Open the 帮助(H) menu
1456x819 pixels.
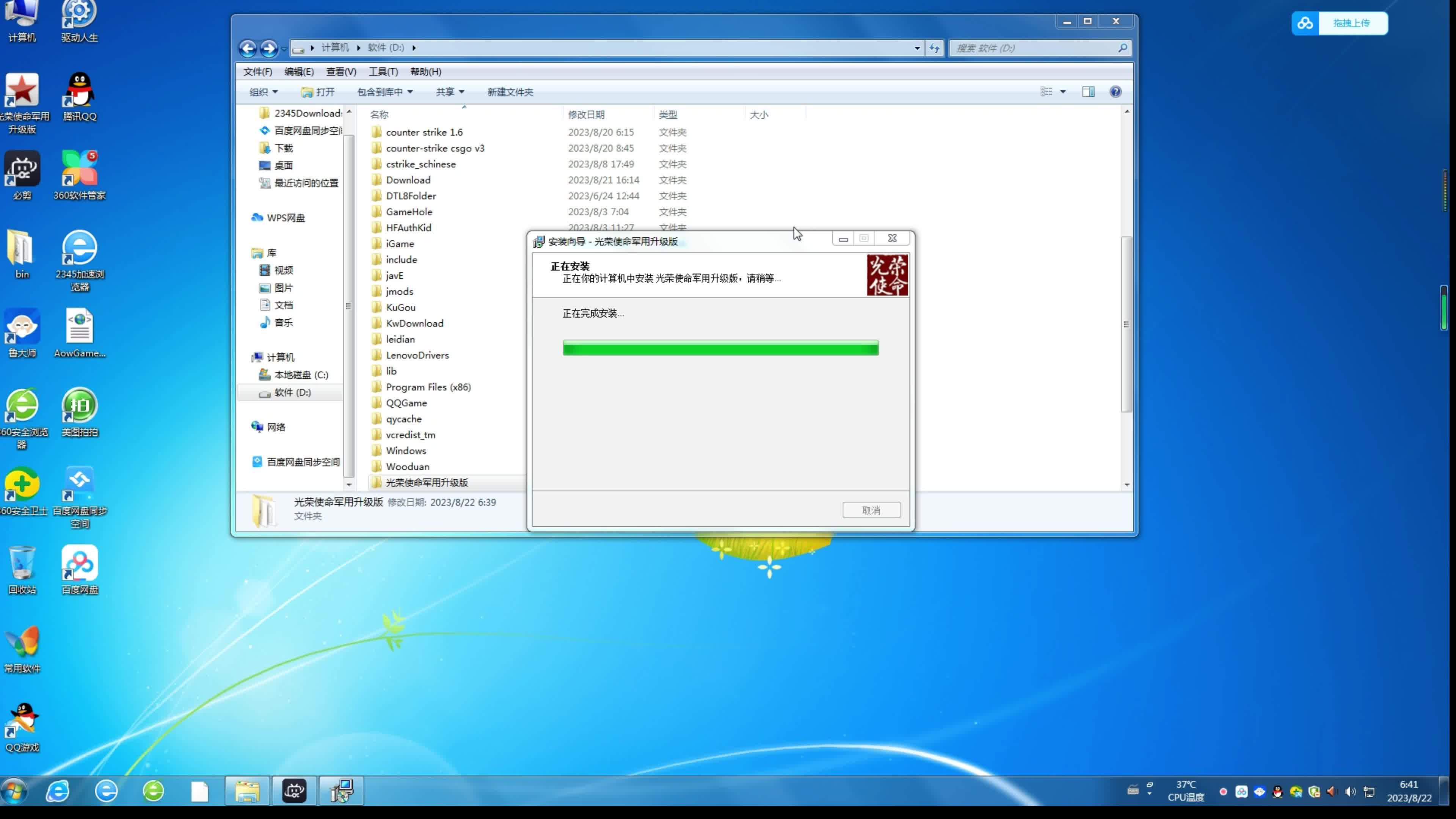(x=425, y=72)
